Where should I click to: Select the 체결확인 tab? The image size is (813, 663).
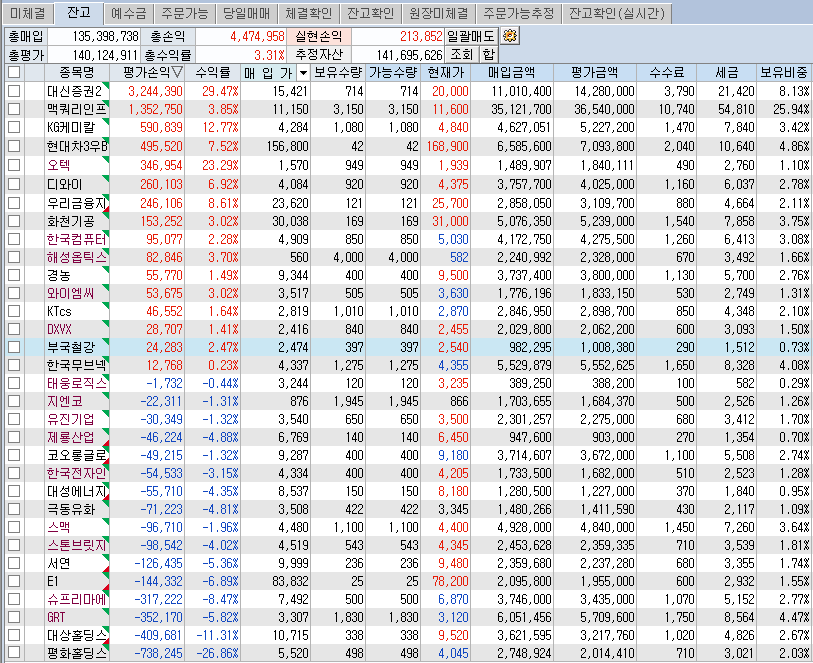[x=309, y=13]
